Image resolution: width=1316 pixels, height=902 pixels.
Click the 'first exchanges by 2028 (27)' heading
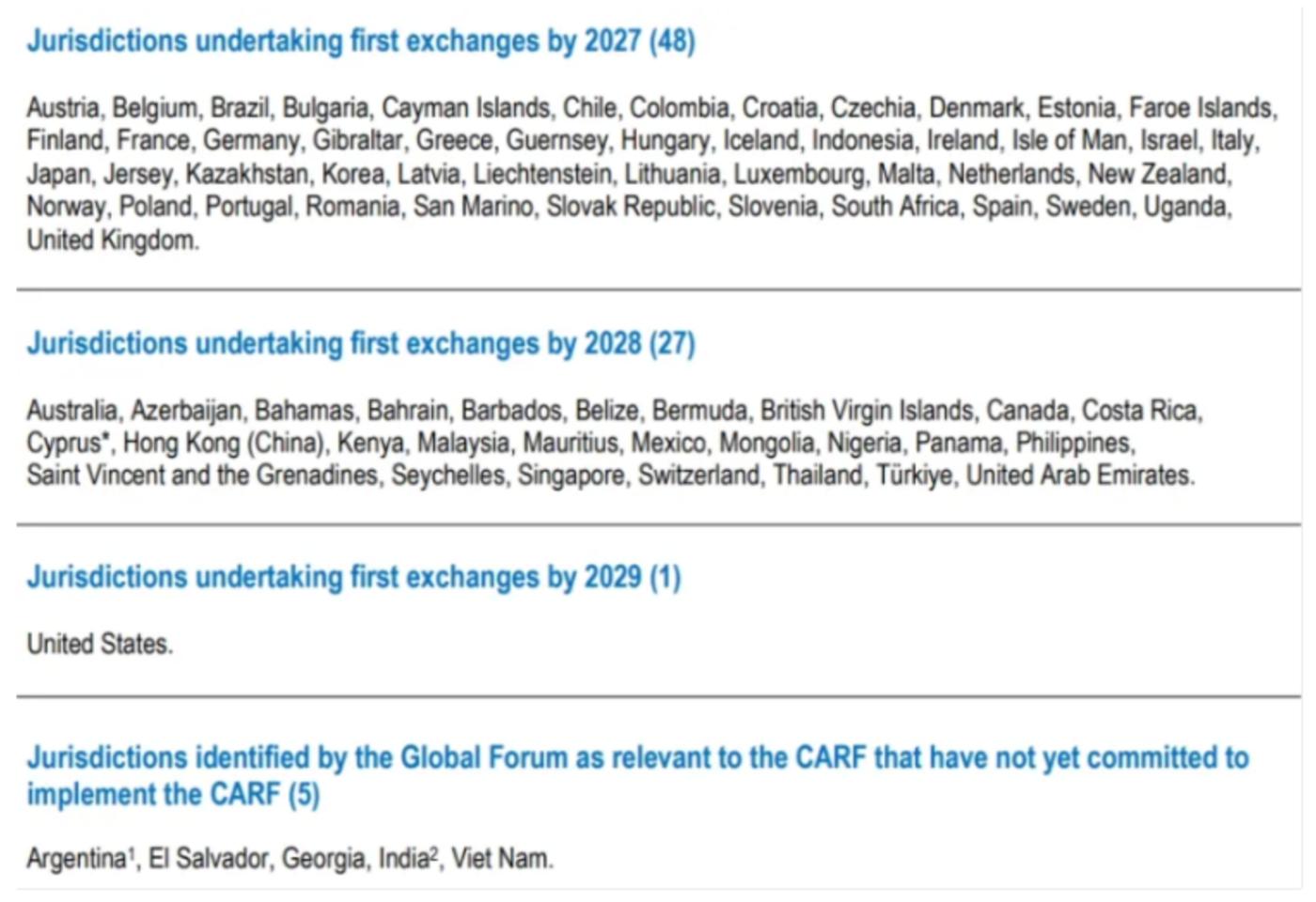[x=360, y=344]
